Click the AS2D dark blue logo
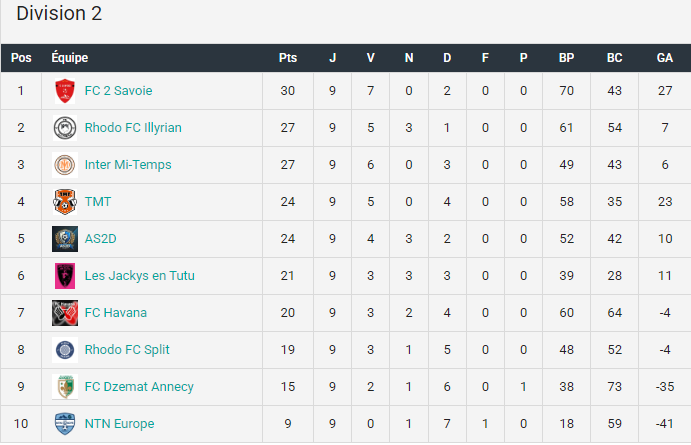The width and height of the screenshot is (691, 445). pyautogui.click(x=65, y=239)
